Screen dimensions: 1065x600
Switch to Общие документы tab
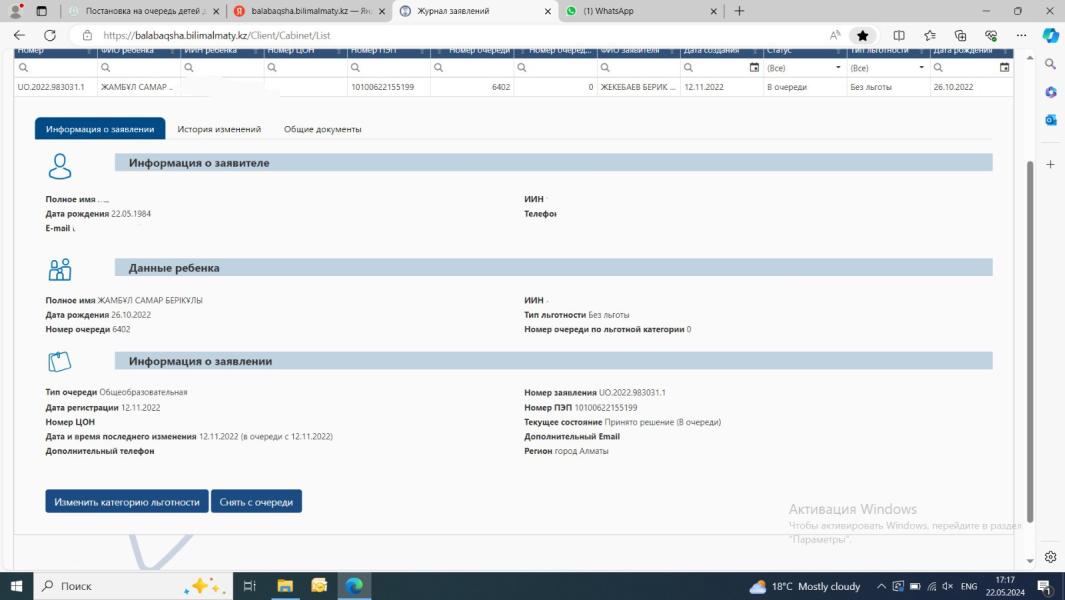[323, 128]
